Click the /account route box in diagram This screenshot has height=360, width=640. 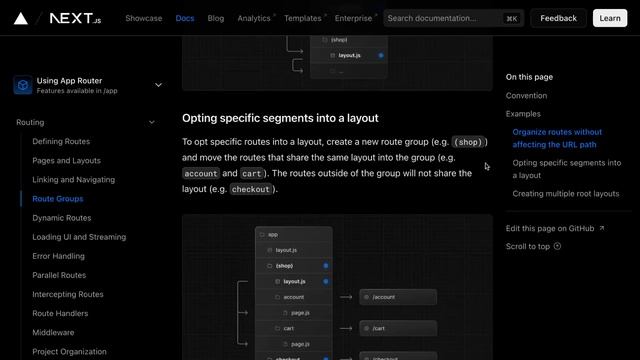point(398,297)
